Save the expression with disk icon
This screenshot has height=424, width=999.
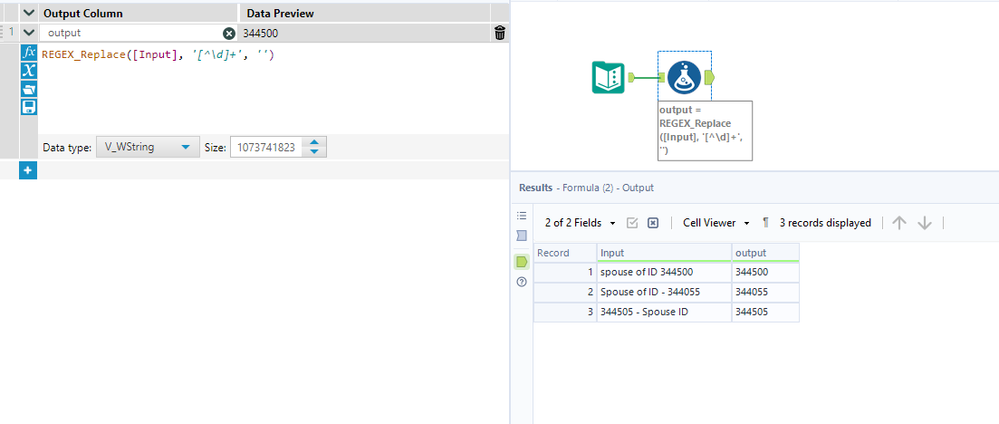pyautogui.click(x=29, y=106)
